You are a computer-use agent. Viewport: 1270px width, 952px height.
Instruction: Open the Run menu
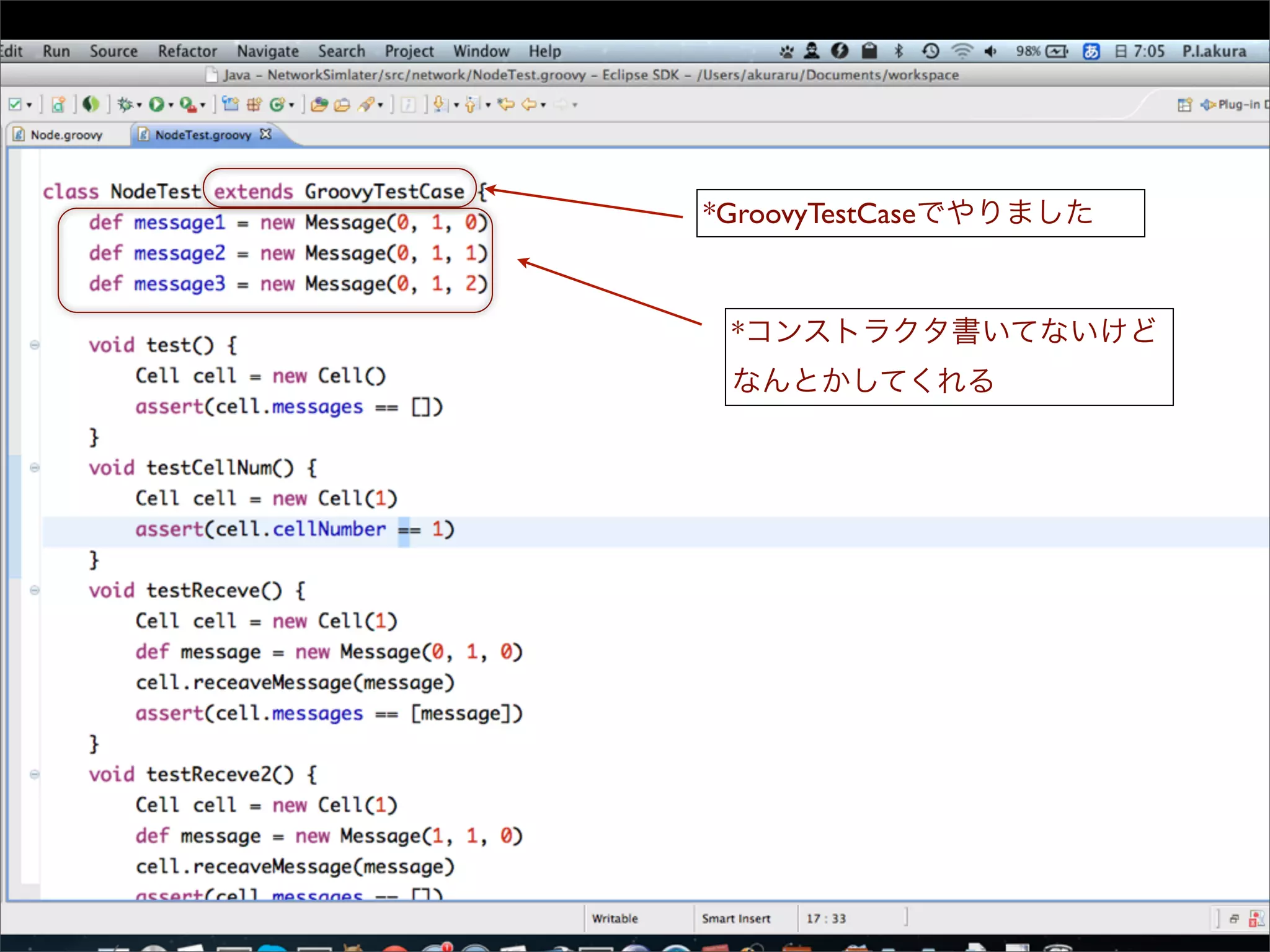click(x=56, y=51)
